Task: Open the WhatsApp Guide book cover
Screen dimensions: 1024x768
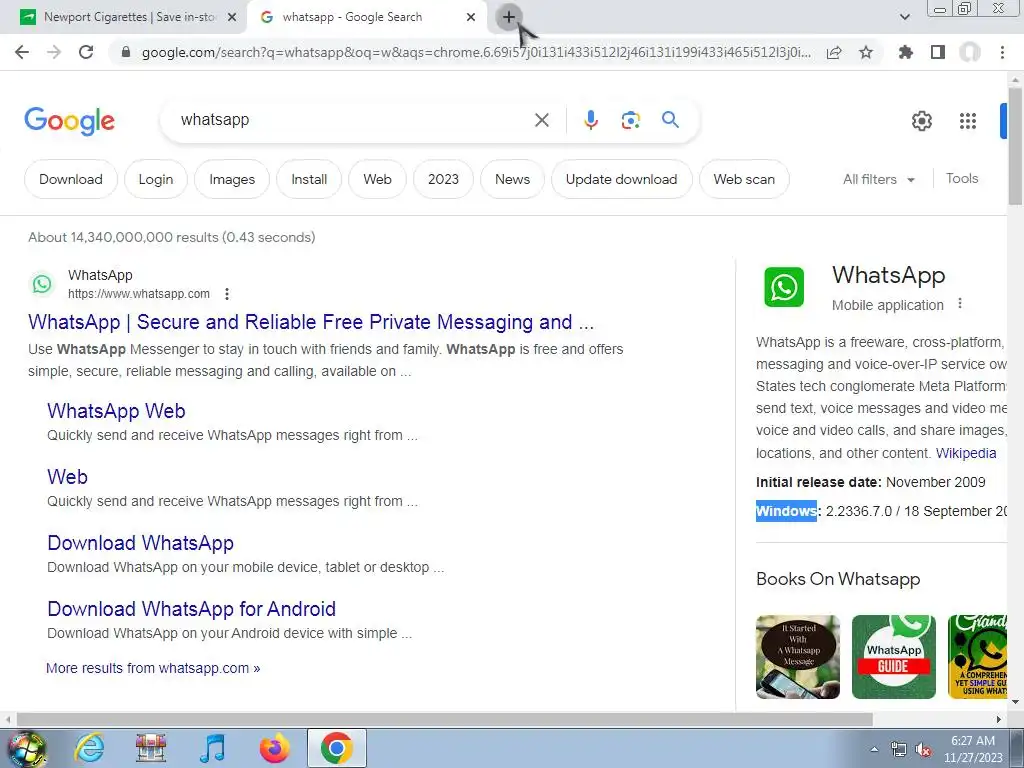Action: click(893, 657)
